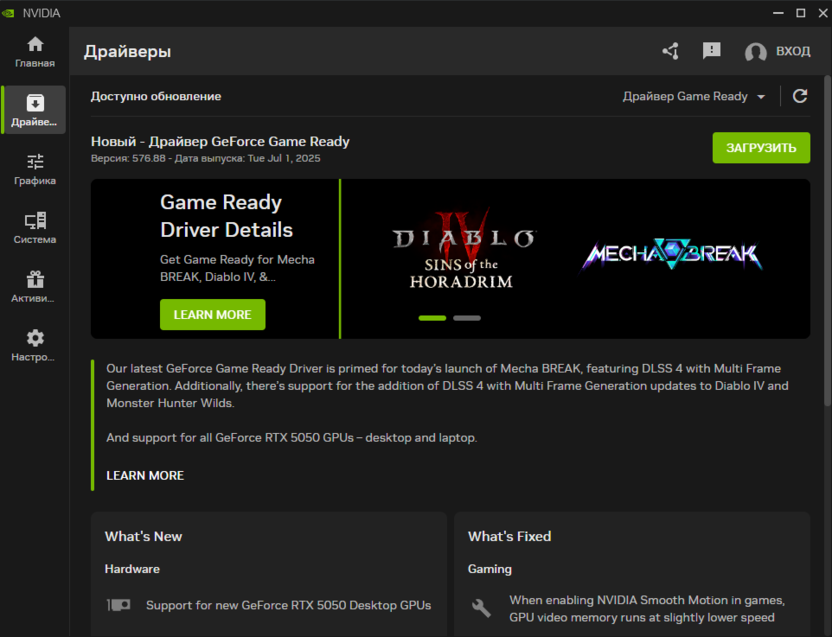Open the Система sidebar section
This screenshot has height=637, width=832.
(35, 228)
